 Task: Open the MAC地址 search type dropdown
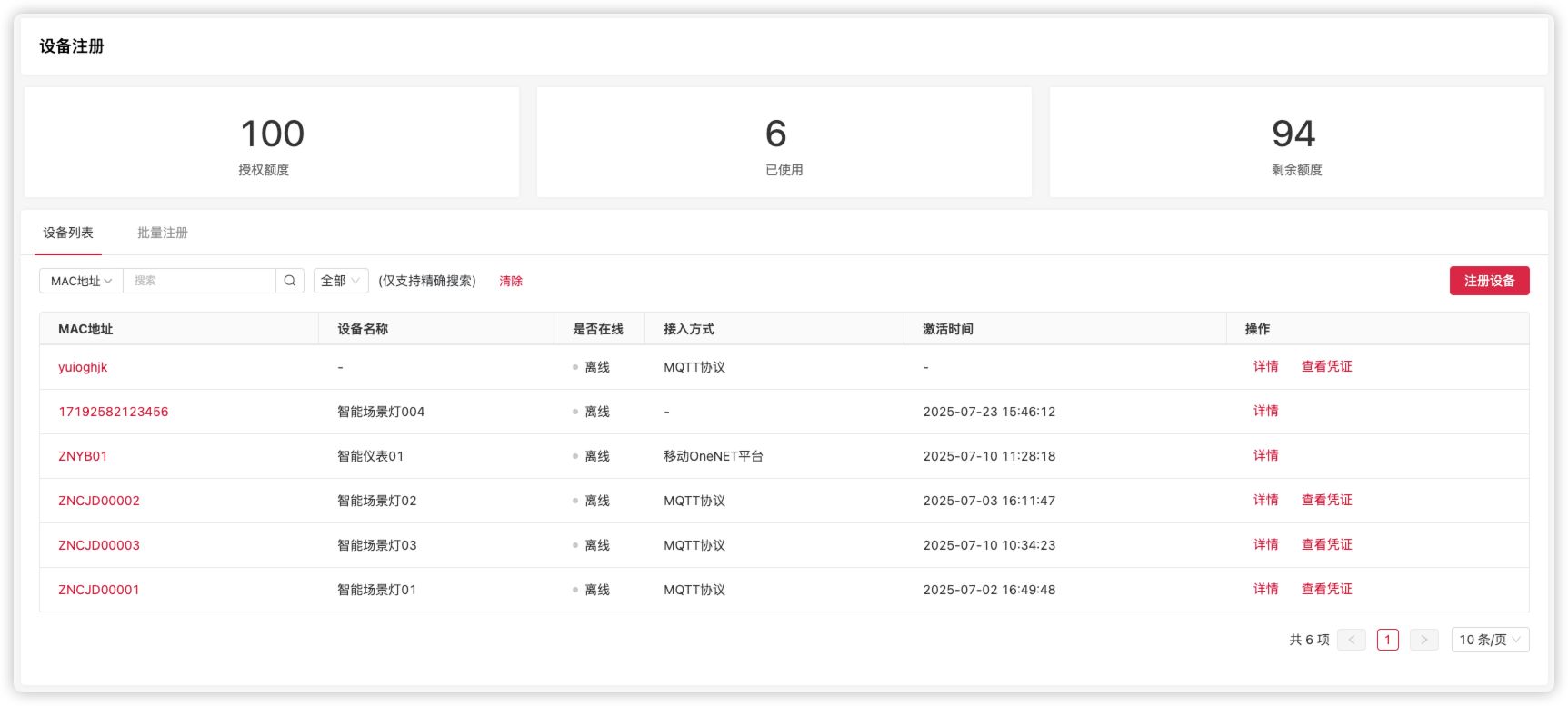coord(81,281)
